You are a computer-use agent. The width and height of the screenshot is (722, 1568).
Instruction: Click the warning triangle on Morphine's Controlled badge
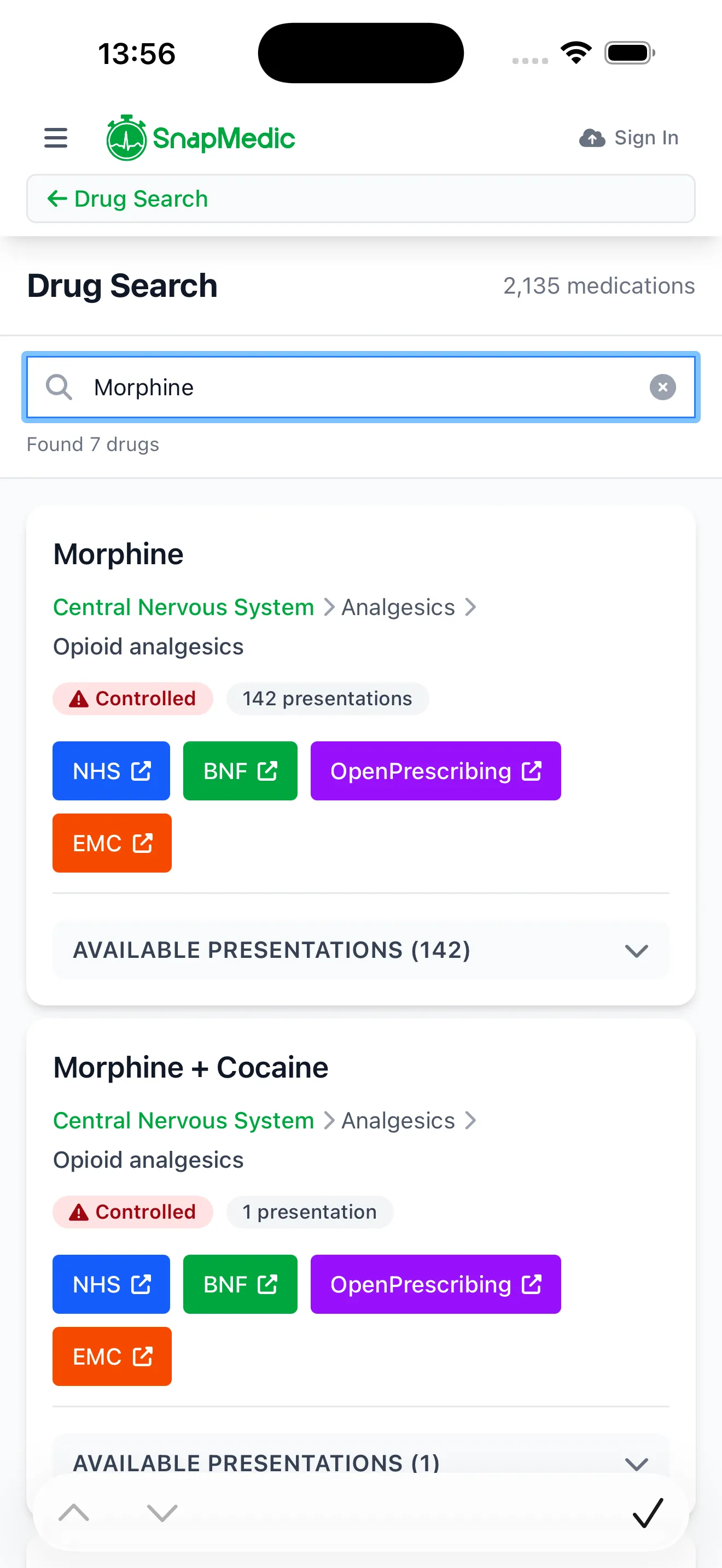click(x=79, y=699)
